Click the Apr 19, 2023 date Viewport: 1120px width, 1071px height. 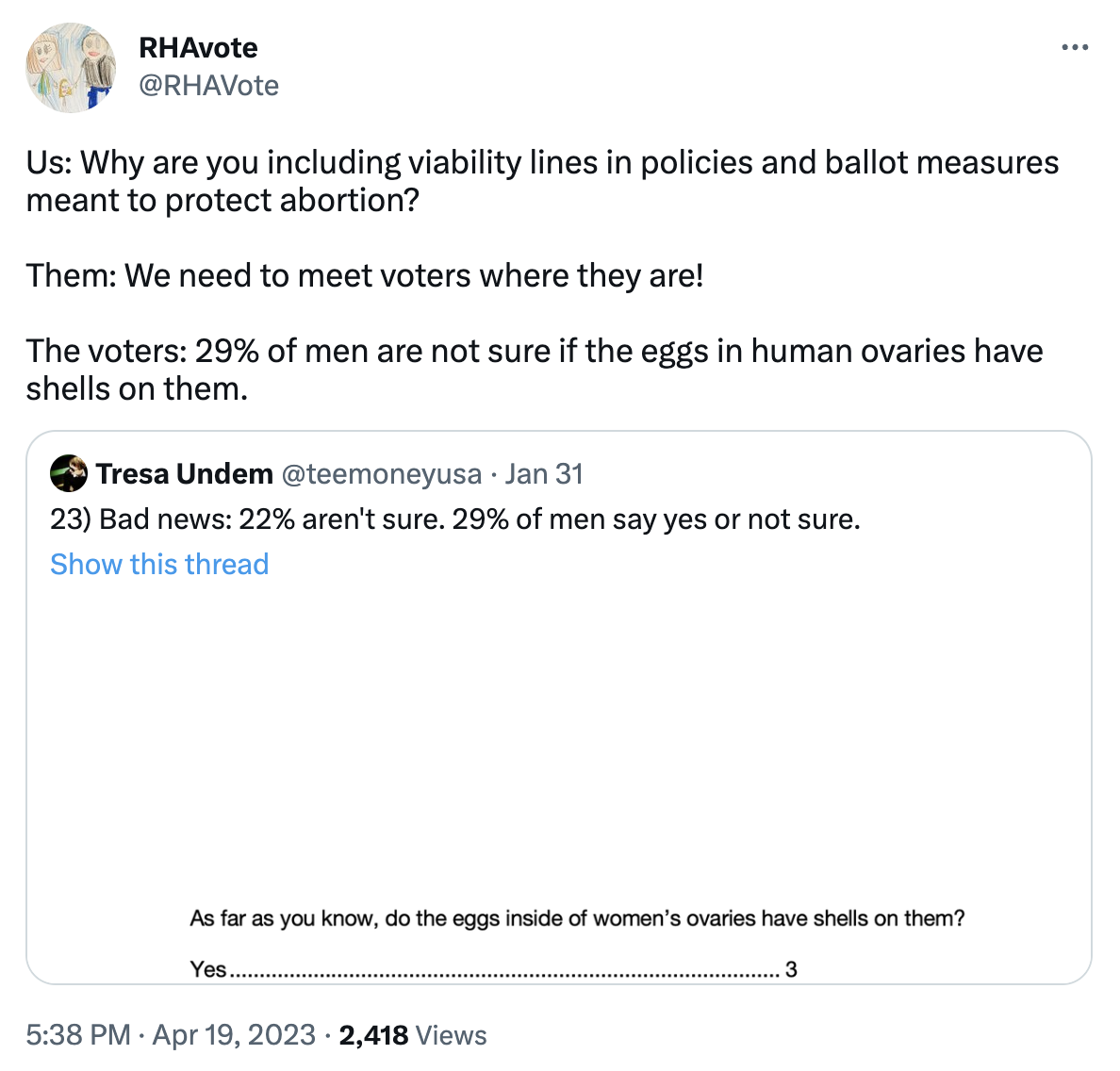(x=234, y=1034)
